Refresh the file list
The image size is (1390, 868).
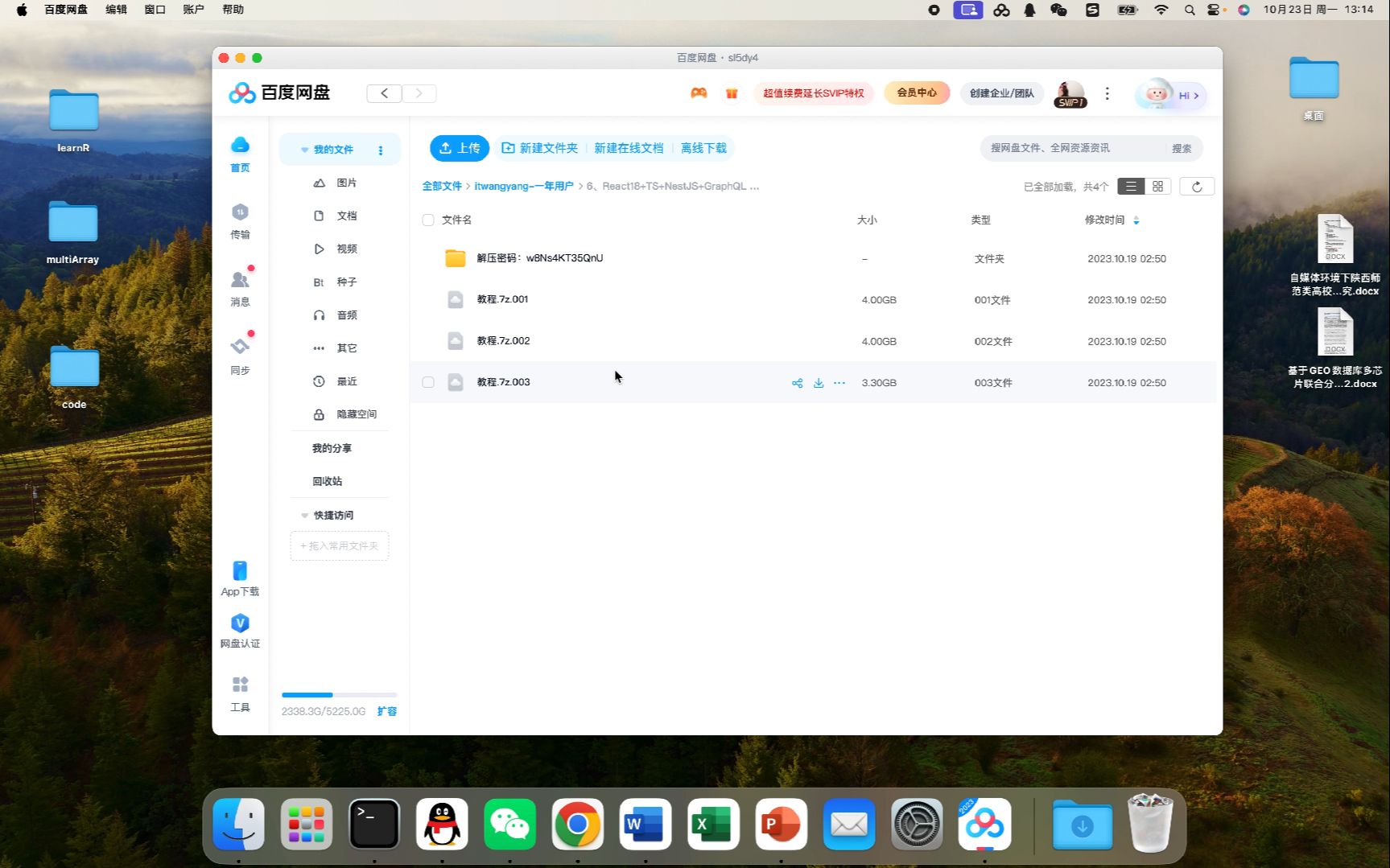[x=1197, y=187]
